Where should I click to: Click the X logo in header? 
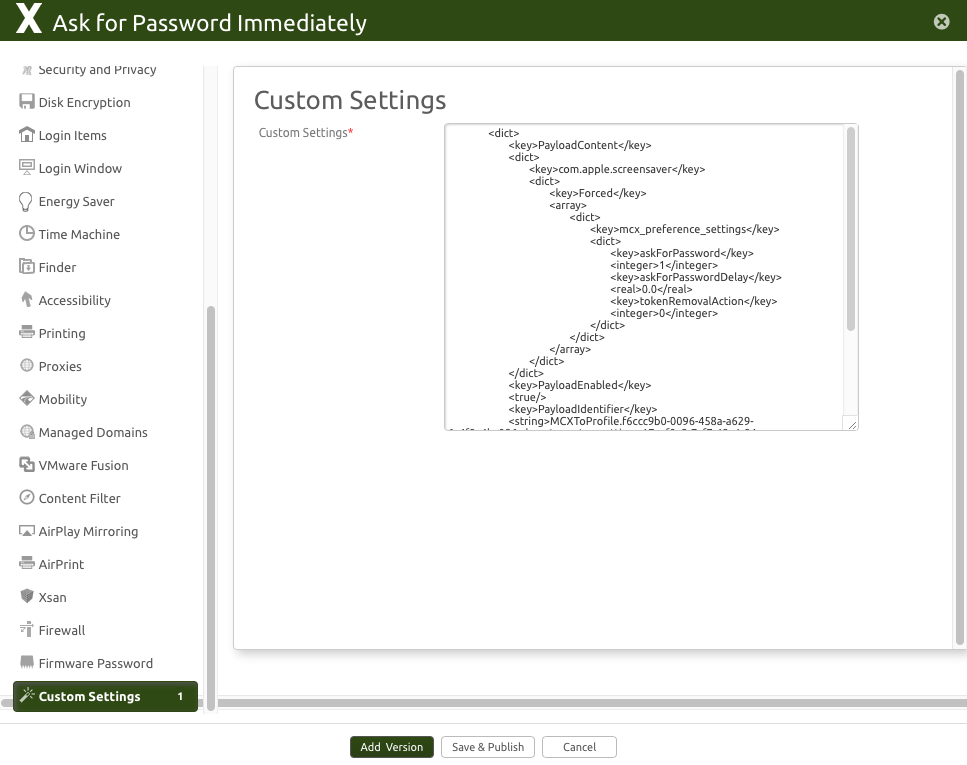click(x=28, y=19)
